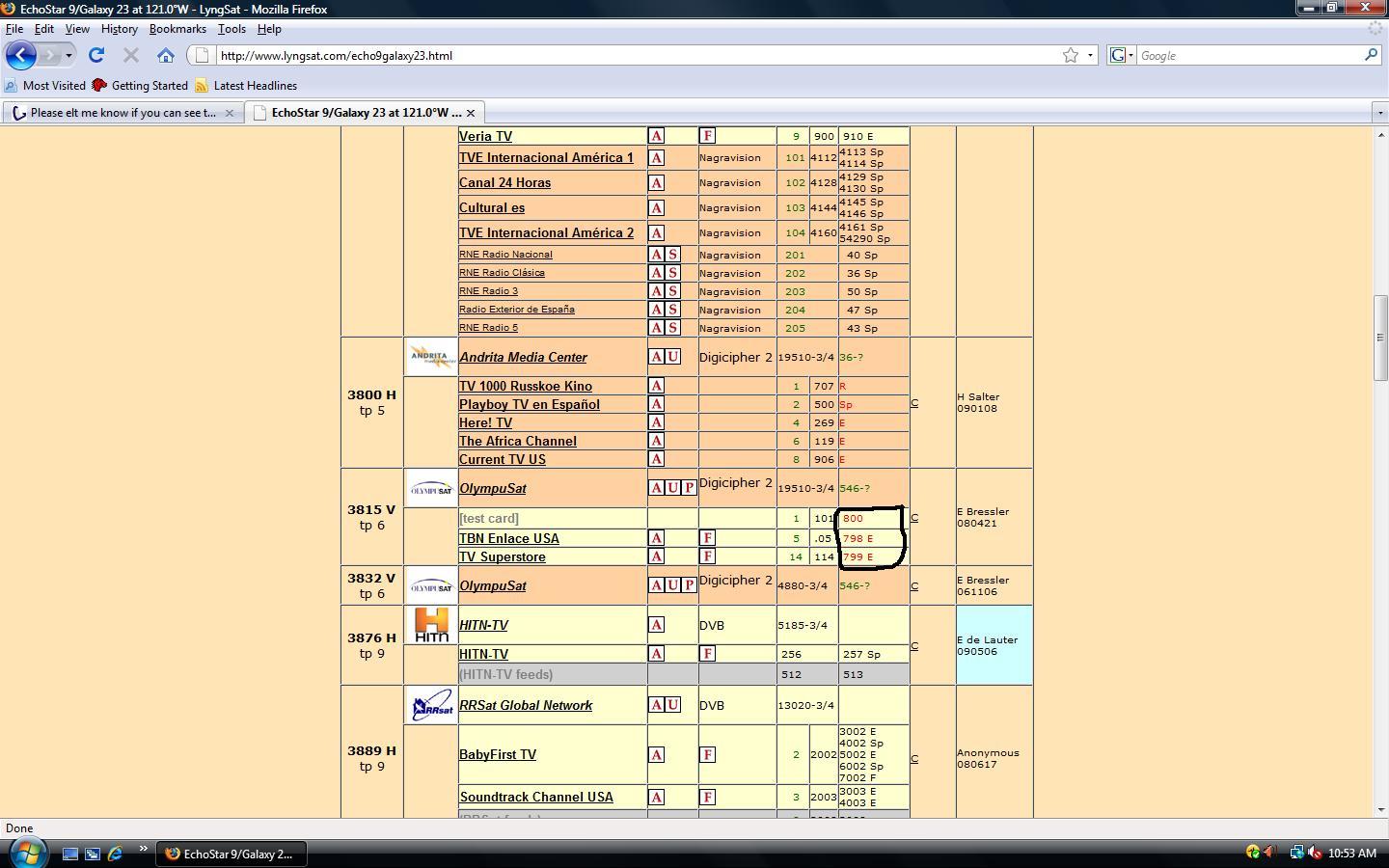
Task: Bookmark this page with the star icon
Action: (x=1071, y=55)
